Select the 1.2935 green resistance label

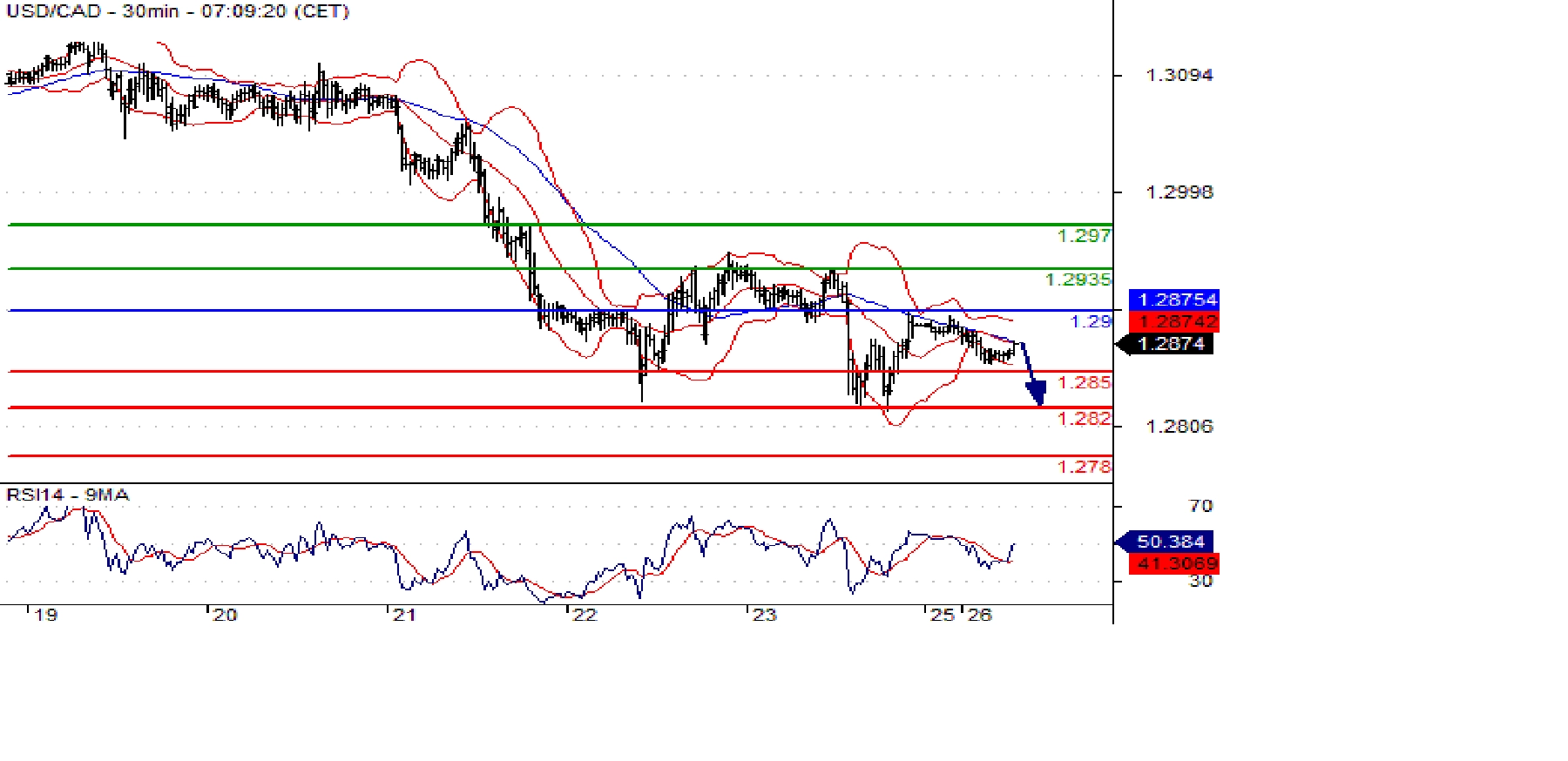pyautogui.click(x=1078, y=279)
